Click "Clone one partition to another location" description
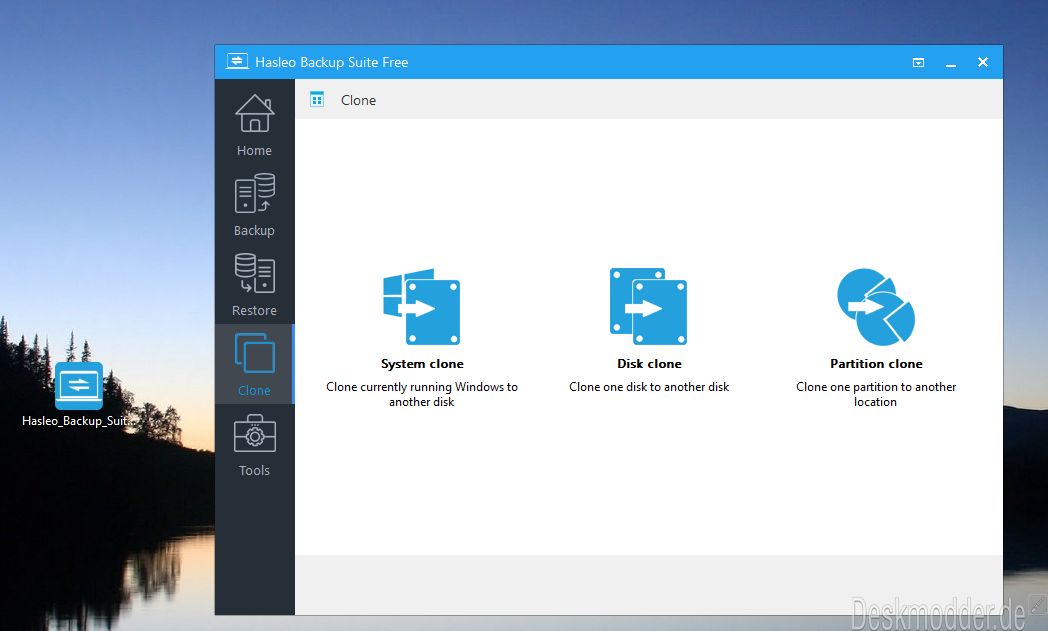Viewport: 1048px width, 631px height. tap(876, 394)
